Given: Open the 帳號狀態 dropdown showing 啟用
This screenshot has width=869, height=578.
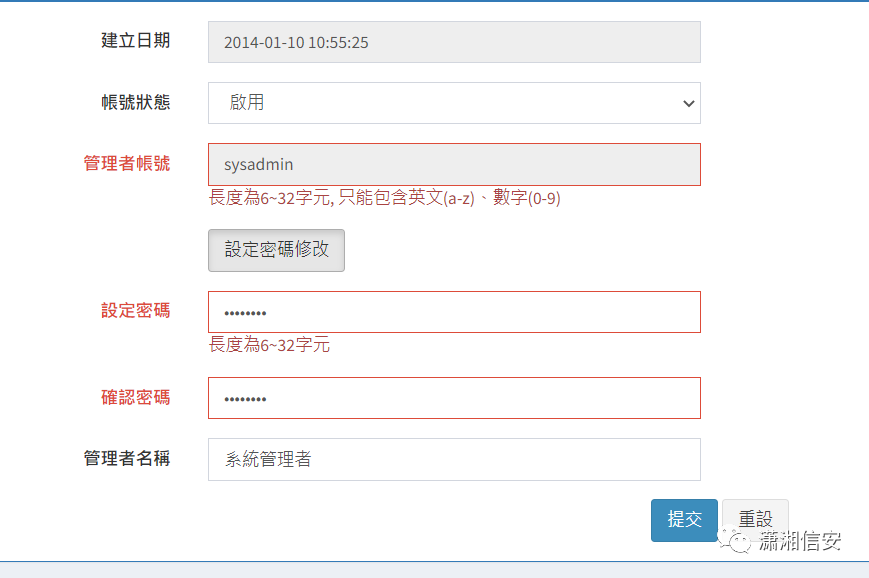Looking at the screenshot, I should point(454,103).
